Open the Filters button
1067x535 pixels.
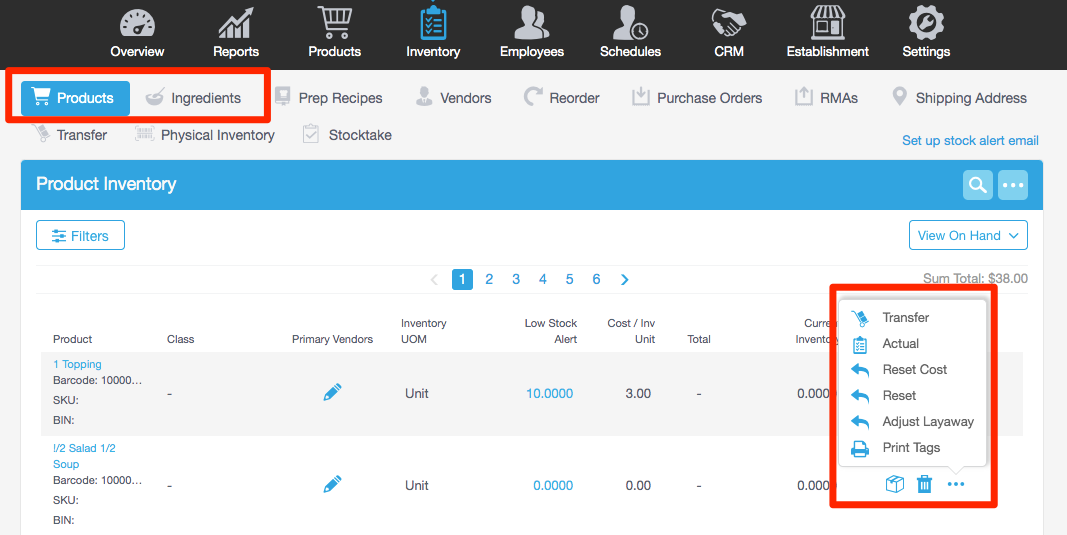[x=80, y=236]
